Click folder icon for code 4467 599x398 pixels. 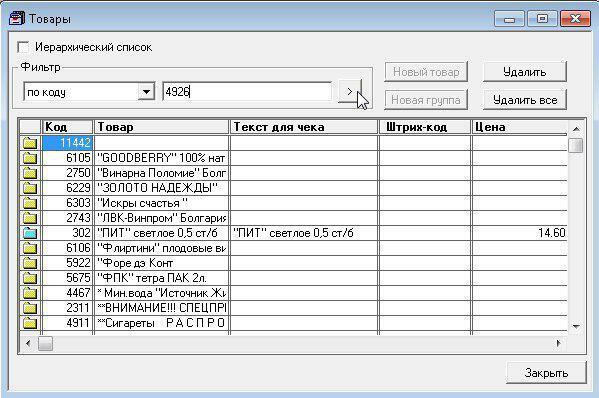pyautogui.click(x=30, y=293)
